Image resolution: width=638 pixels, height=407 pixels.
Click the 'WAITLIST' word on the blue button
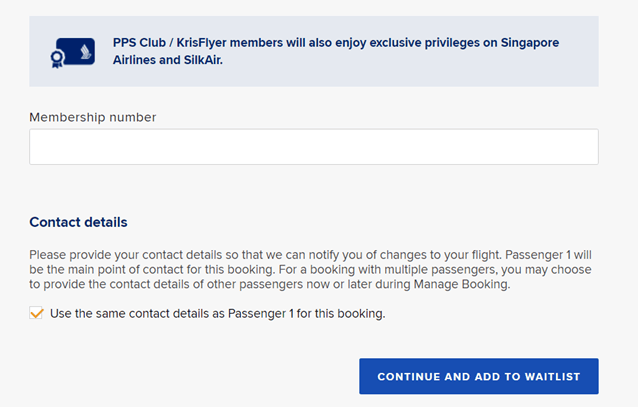coord(547,377)
